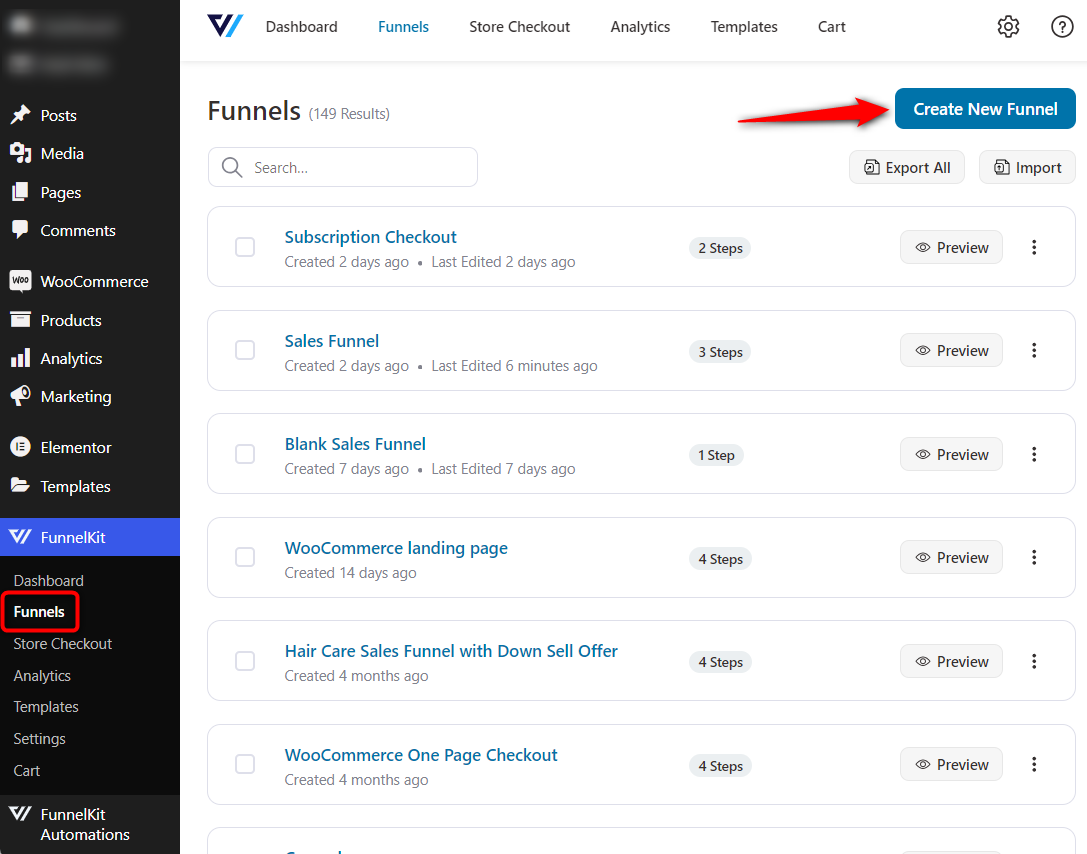Open Funnels in FunnelKit sidebar submenu
This screenshot has height=854, width=1087.
point(39,612)
